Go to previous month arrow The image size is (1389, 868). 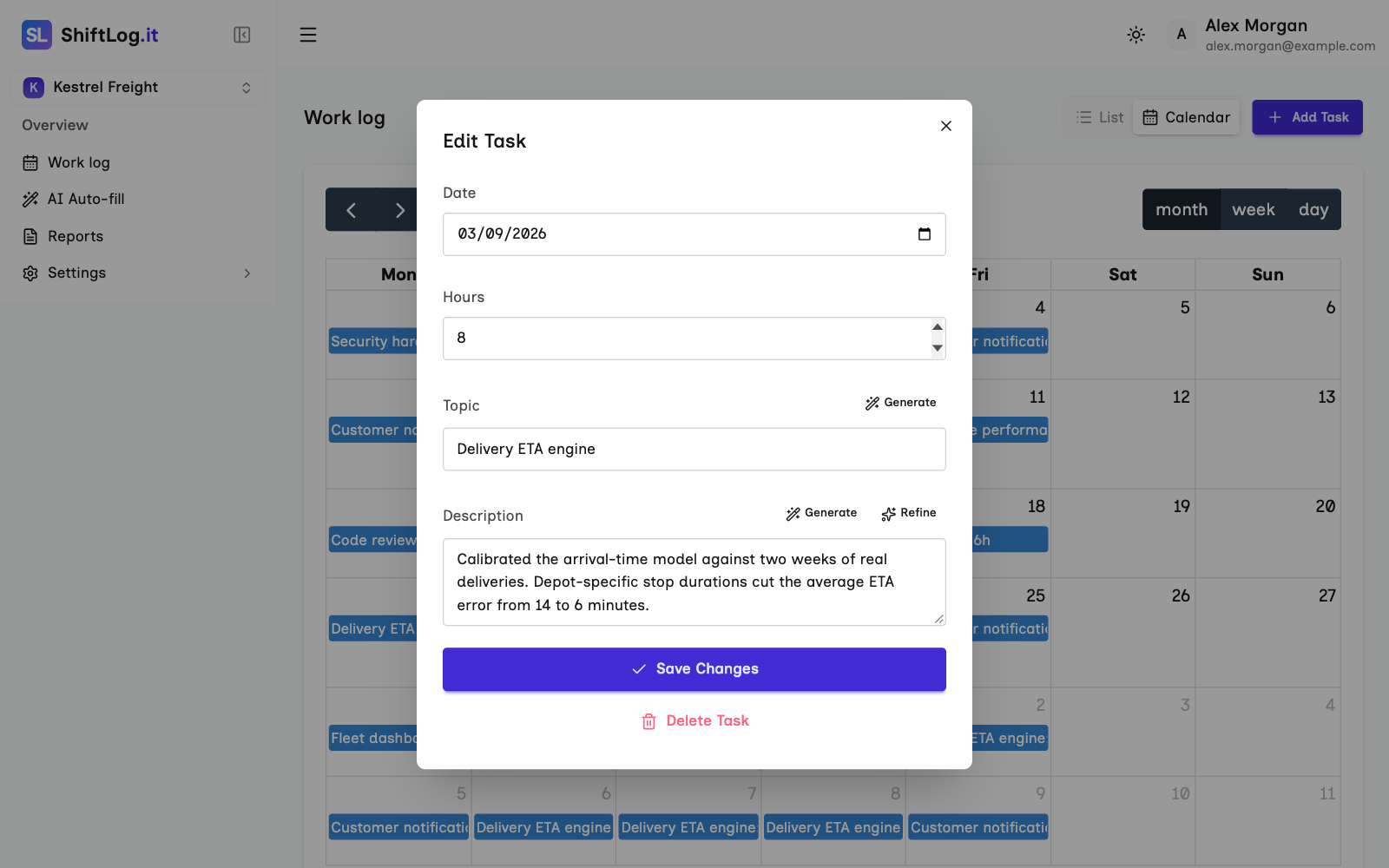point(351,210)
